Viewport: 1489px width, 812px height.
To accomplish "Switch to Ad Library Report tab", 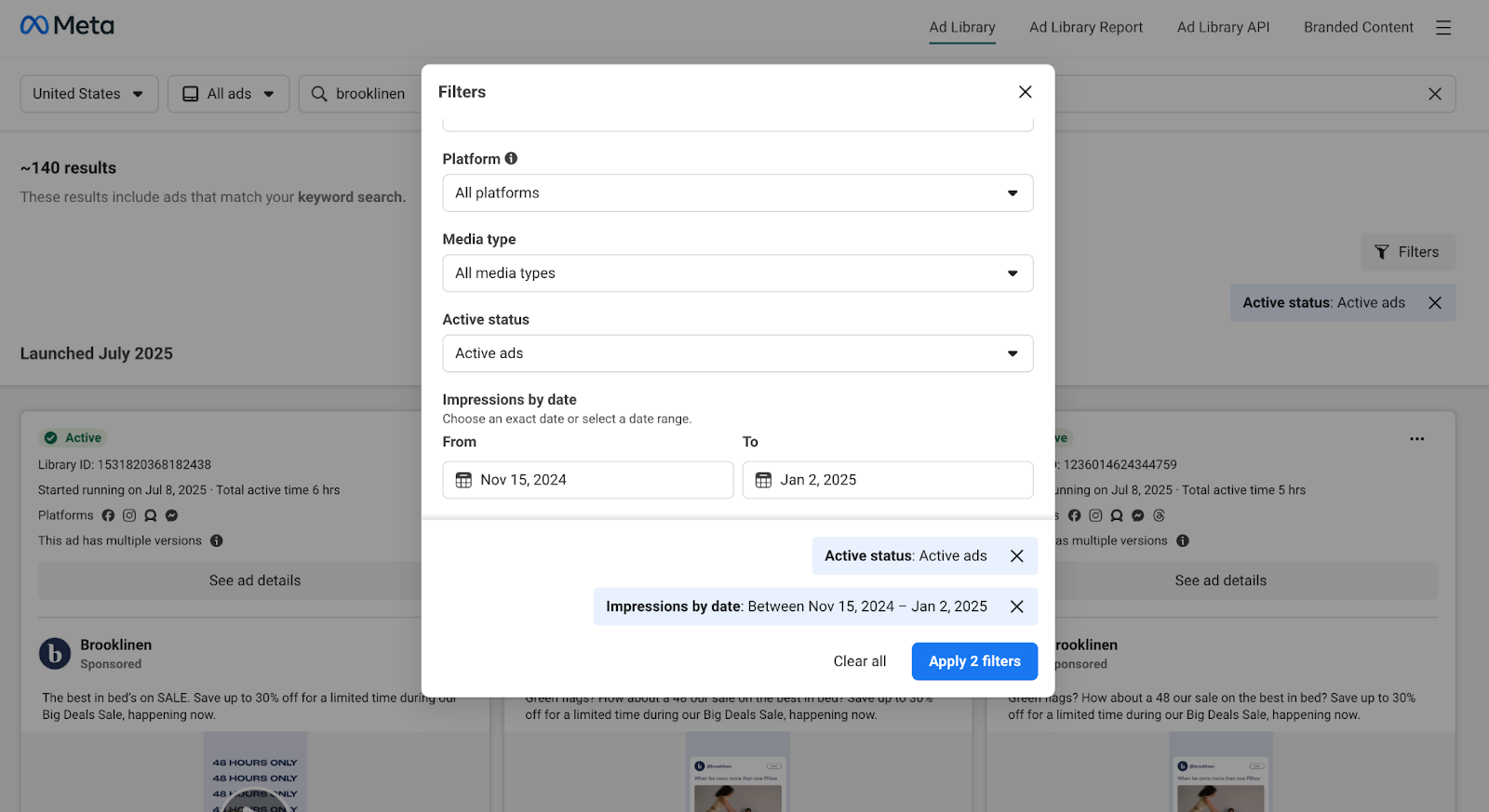I will (1085, 28).
